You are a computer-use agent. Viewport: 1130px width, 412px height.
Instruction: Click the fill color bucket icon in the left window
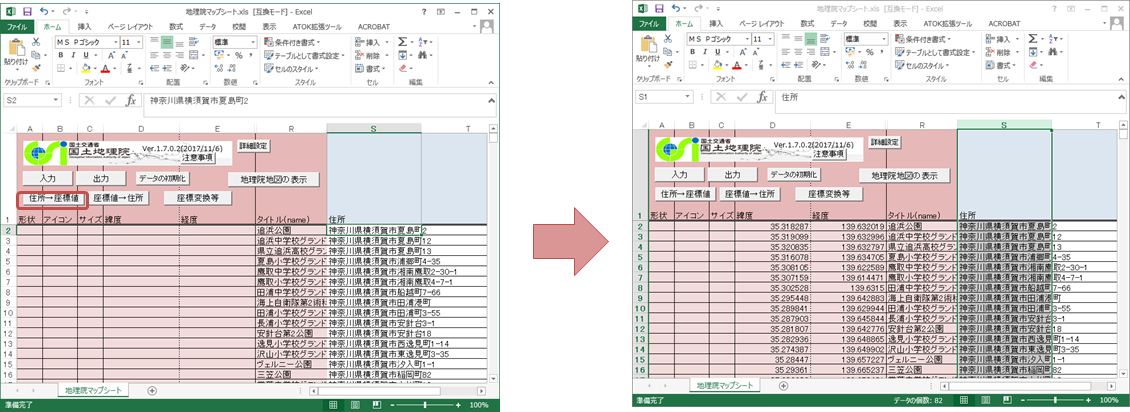(84, 69)
